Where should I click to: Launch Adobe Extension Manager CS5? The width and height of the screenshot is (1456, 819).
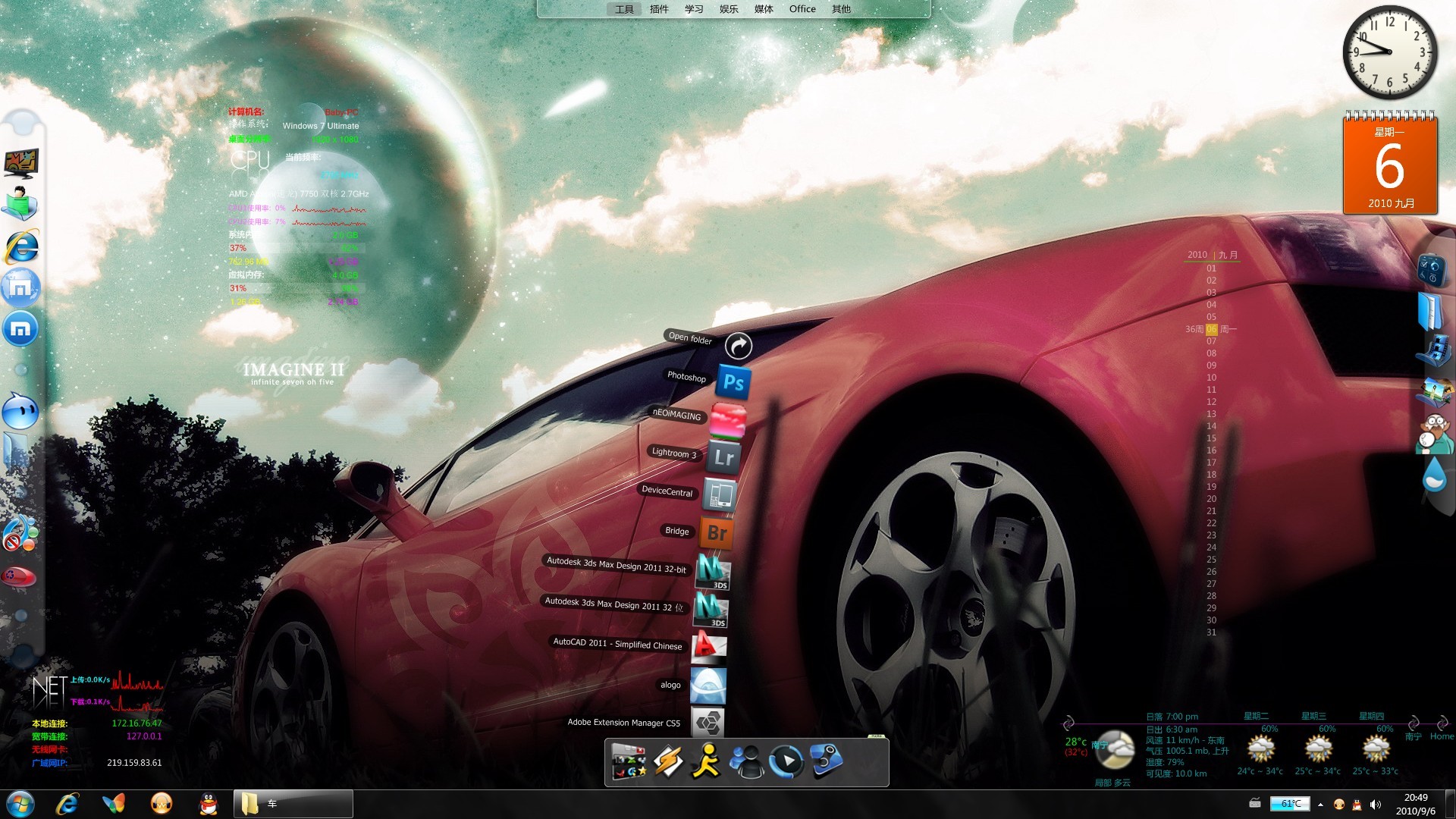pyautogui.click(x=708, y=723)
